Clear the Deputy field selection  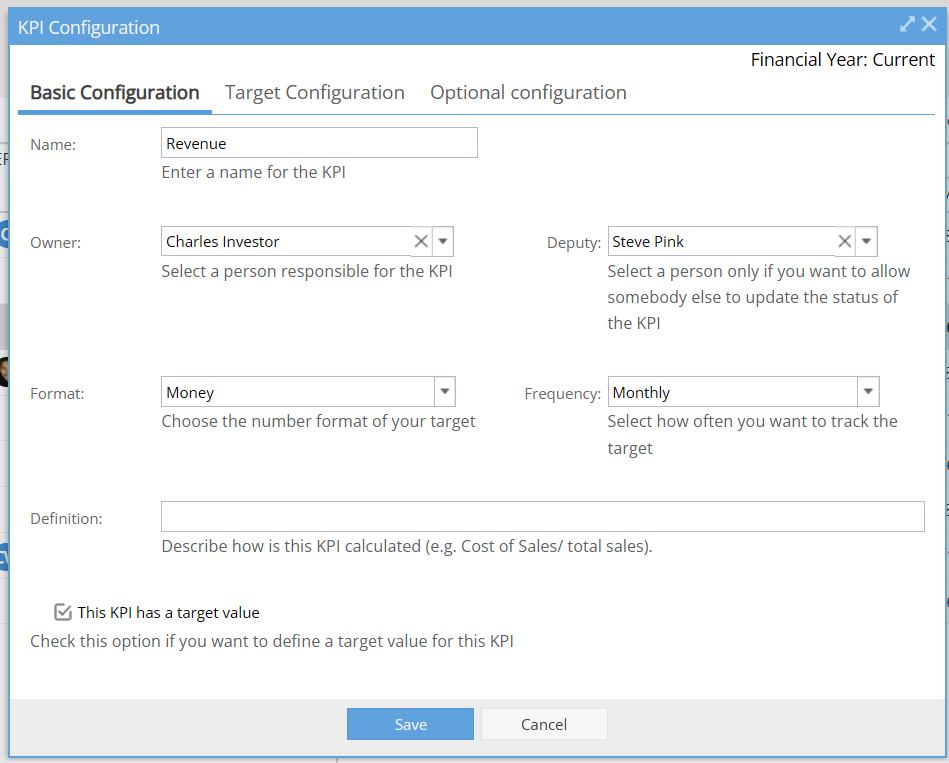point(844,241)
